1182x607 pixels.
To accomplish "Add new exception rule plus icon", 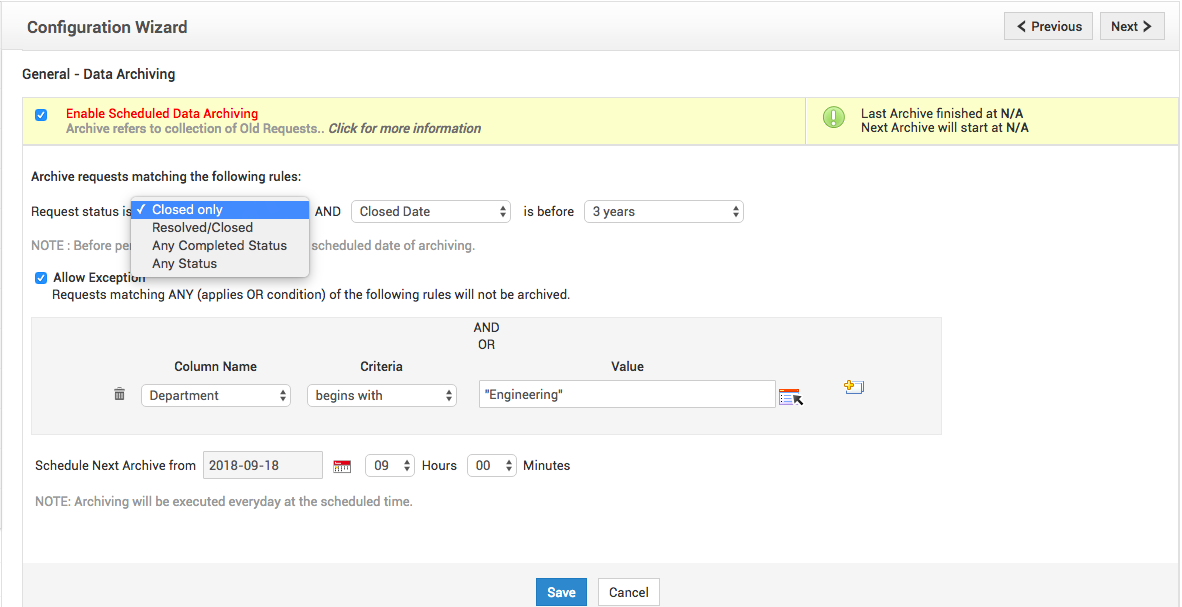I will coord(853,387).
